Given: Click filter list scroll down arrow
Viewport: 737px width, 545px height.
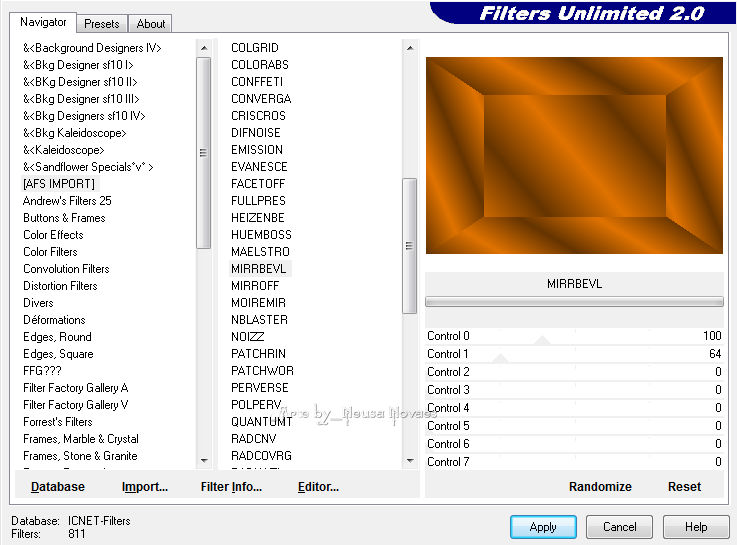Looking at the screenshot, I should click(410, 460).
